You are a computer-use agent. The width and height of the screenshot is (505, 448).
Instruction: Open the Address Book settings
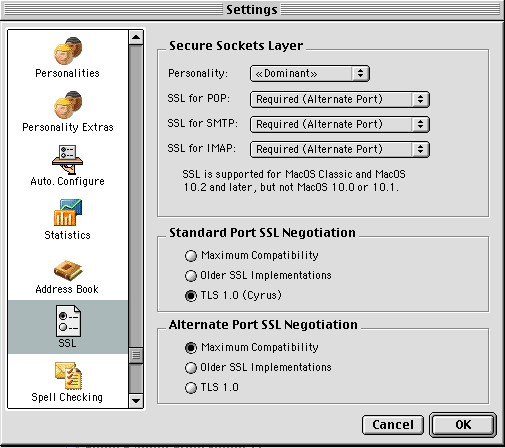tap(68, 276)
